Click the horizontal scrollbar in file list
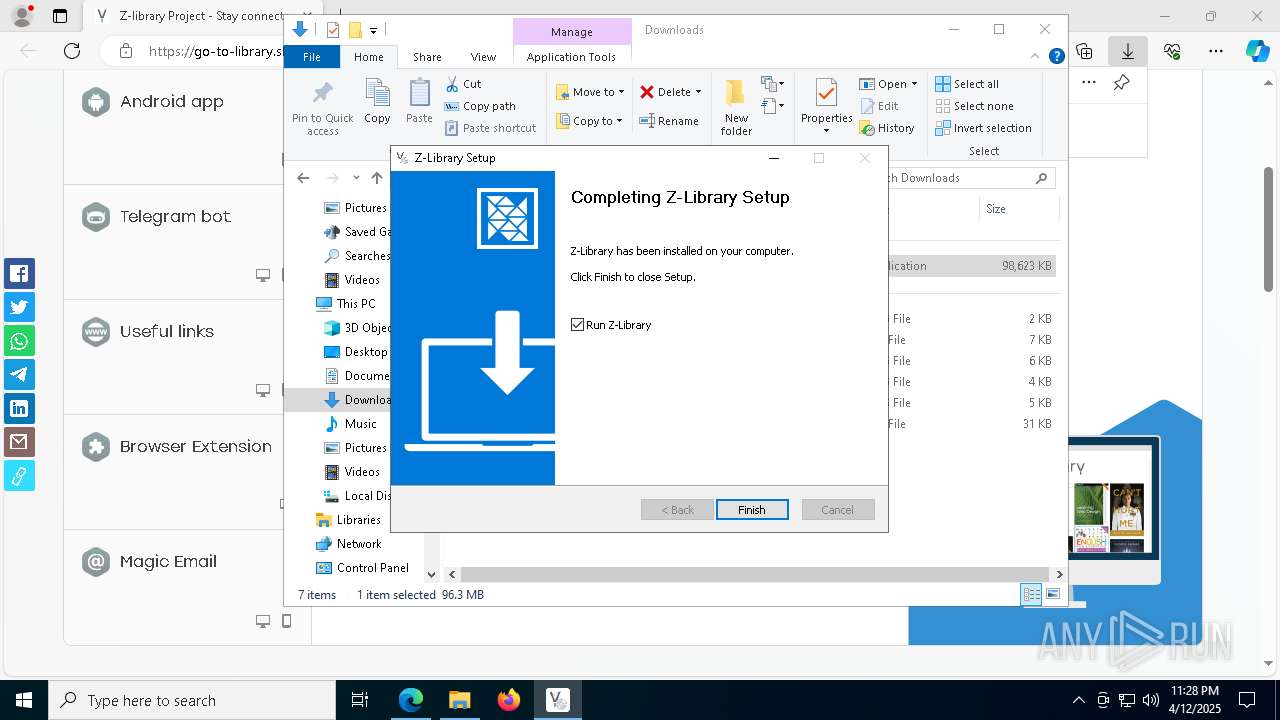The image size is (1280, 720). pyautogui.click(x=756, y=574)
